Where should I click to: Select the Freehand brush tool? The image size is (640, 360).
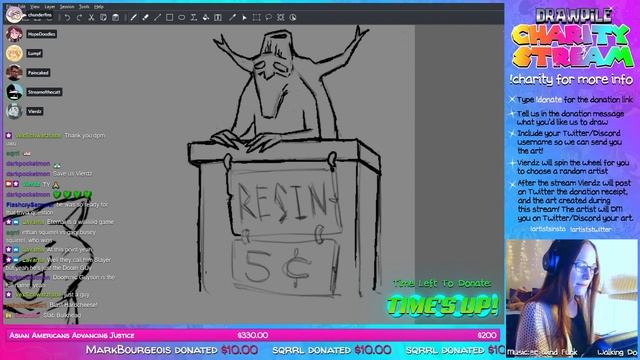tap(133, 18)
